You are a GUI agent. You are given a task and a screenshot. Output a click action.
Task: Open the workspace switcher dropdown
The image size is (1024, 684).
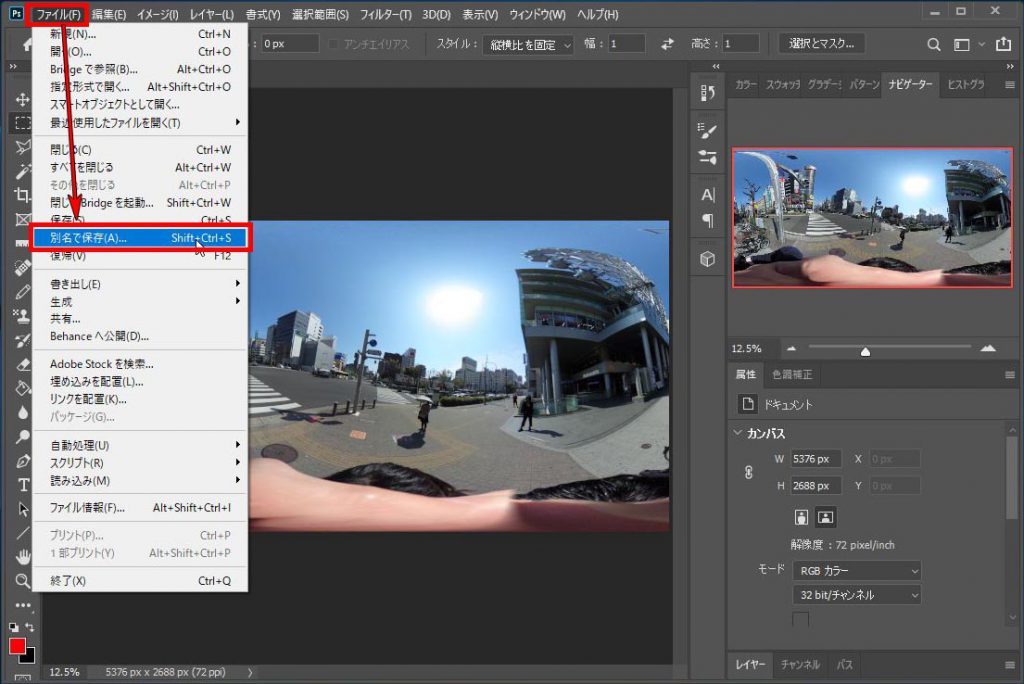tap(967, 44)
